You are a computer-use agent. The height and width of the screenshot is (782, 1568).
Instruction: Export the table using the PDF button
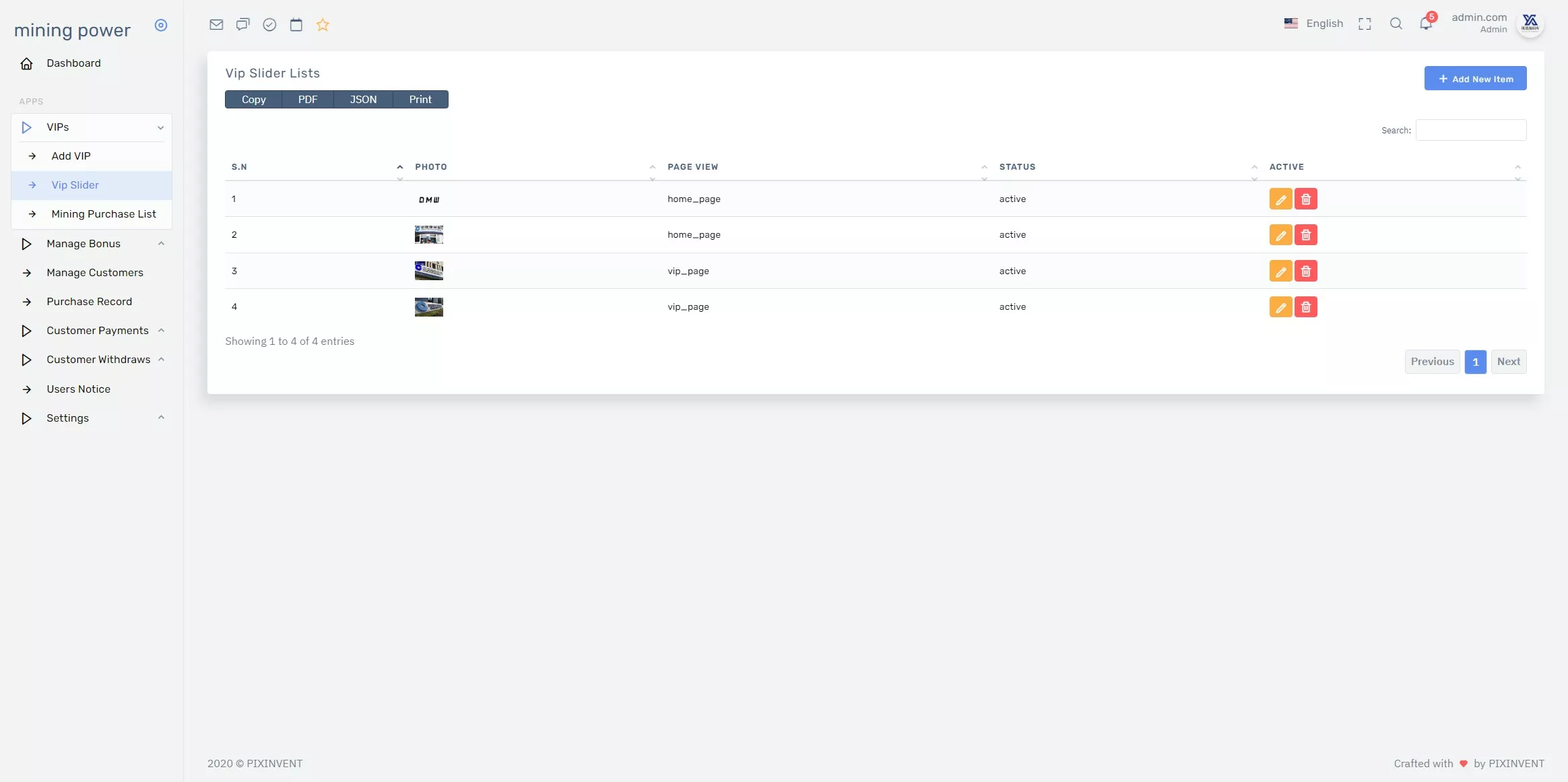(308, 100)
